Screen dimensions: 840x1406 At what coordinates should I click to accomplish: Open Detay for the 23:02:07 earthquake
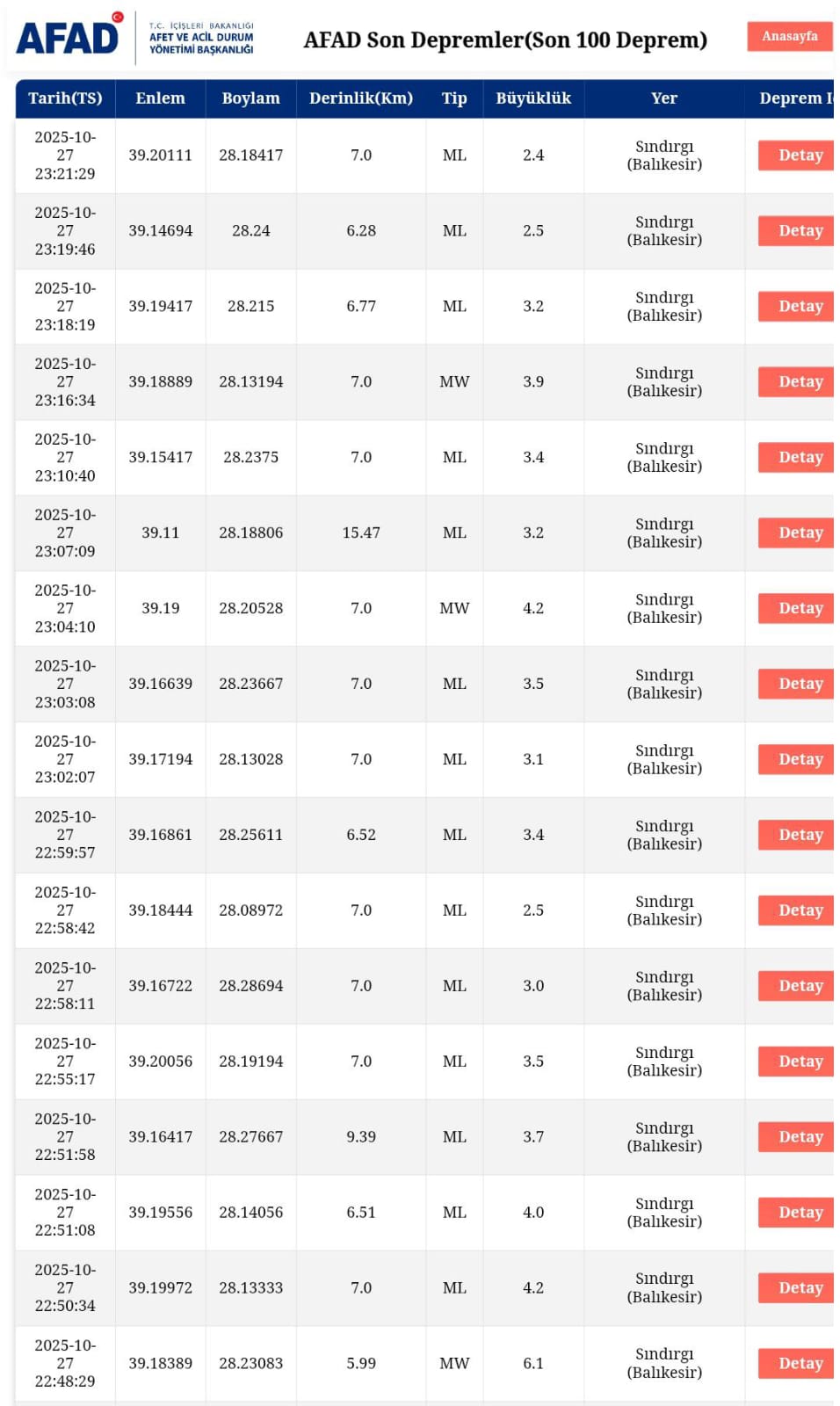click(x=800, y=760)
